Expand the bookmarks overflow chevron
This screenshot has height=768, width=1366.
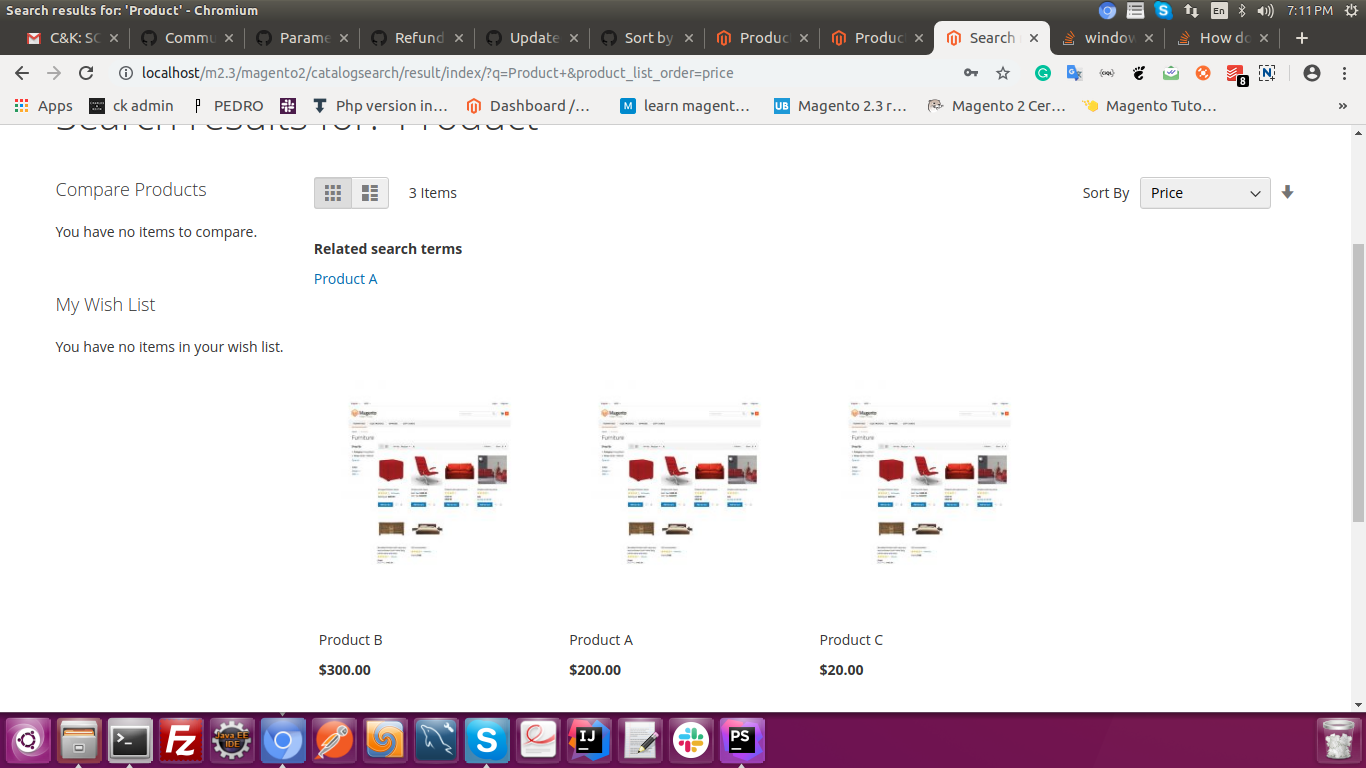click(x=1342, y=106)
